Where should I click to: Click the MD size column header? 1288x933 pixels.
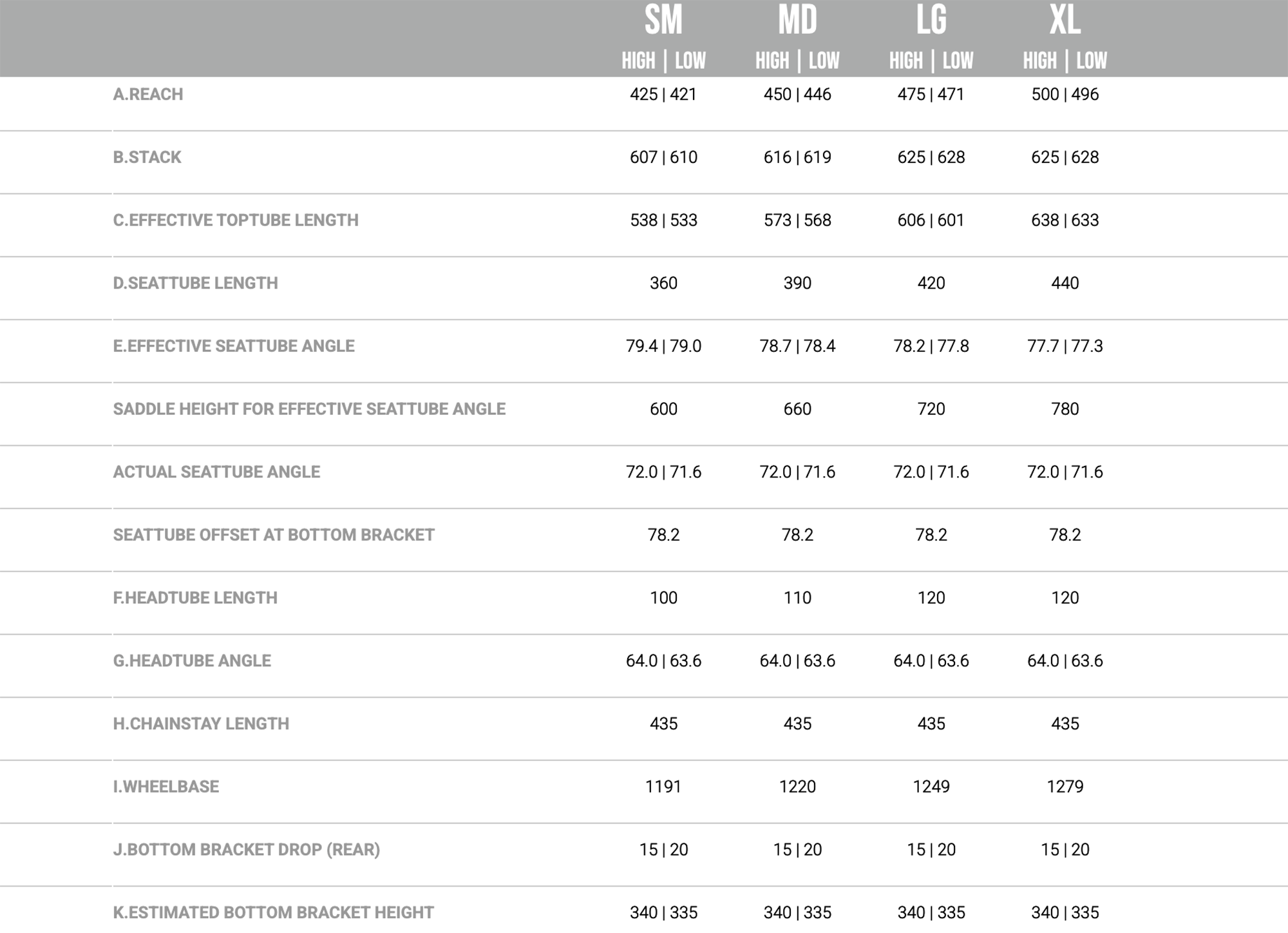coord(797,21)
